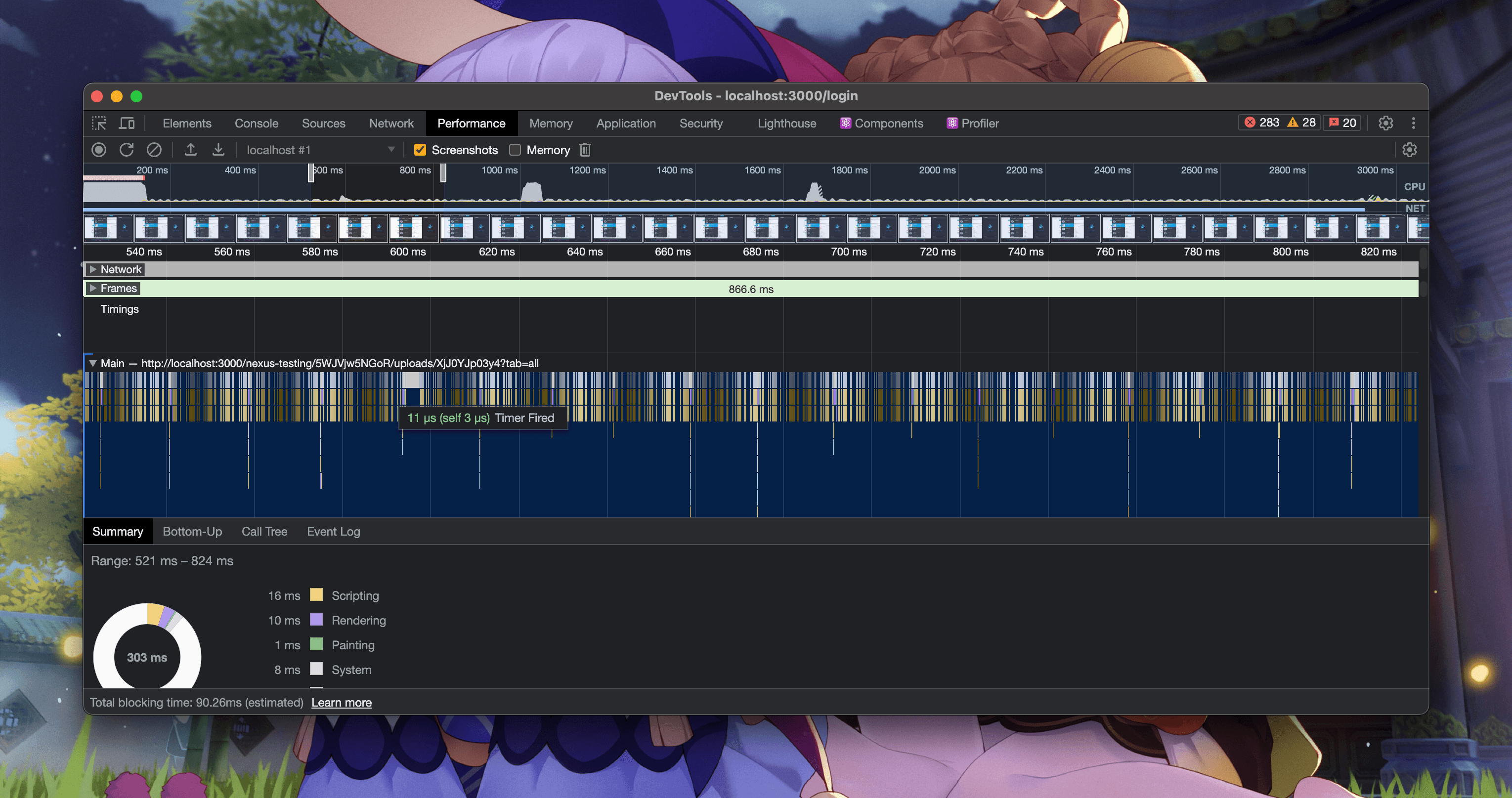
Task: Switch to the Console tab
Action: coord(257,123)
